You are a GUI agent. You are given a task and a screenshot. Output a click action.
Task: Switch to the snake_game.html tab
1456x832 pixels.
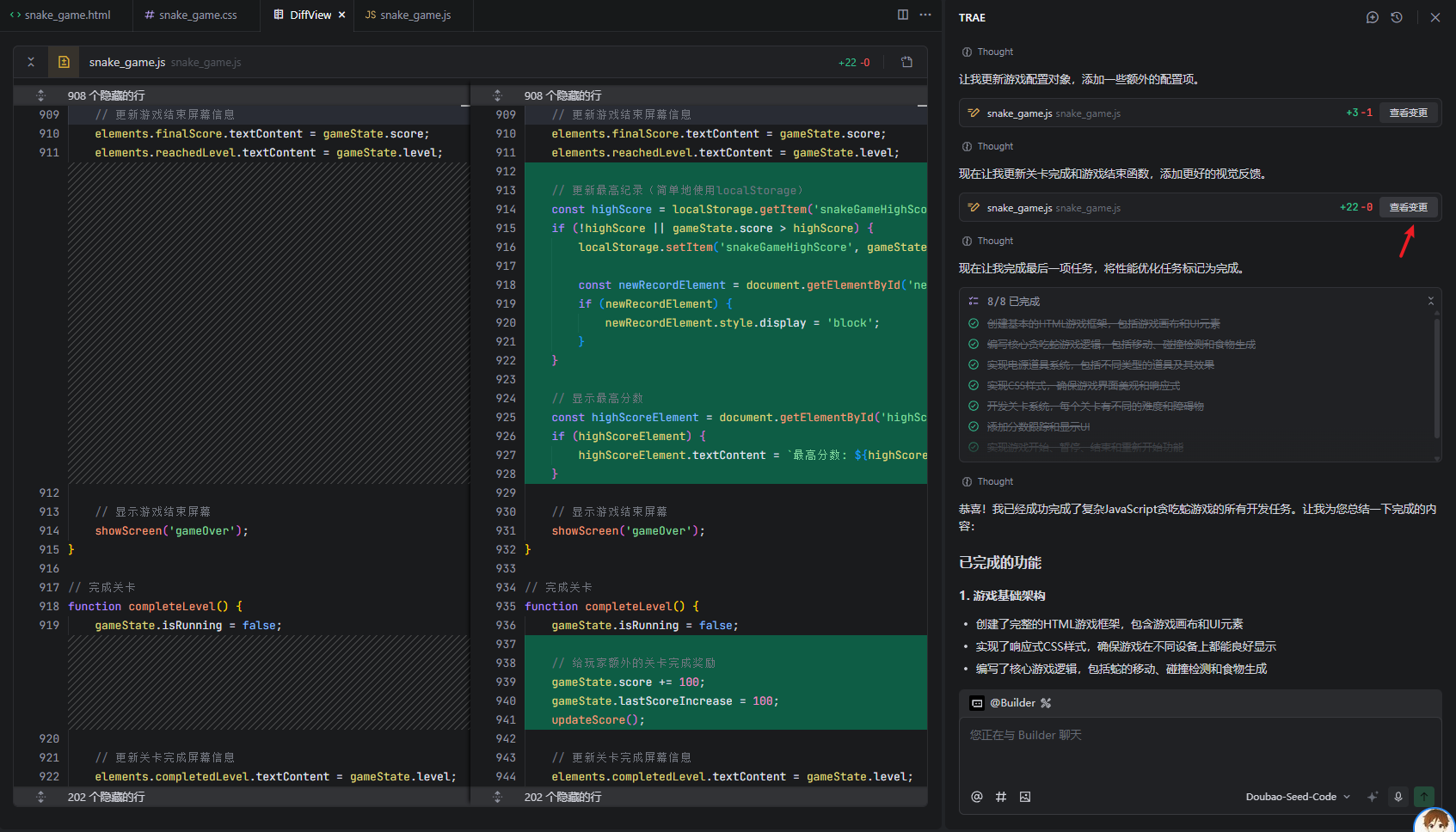click(60, 15)
